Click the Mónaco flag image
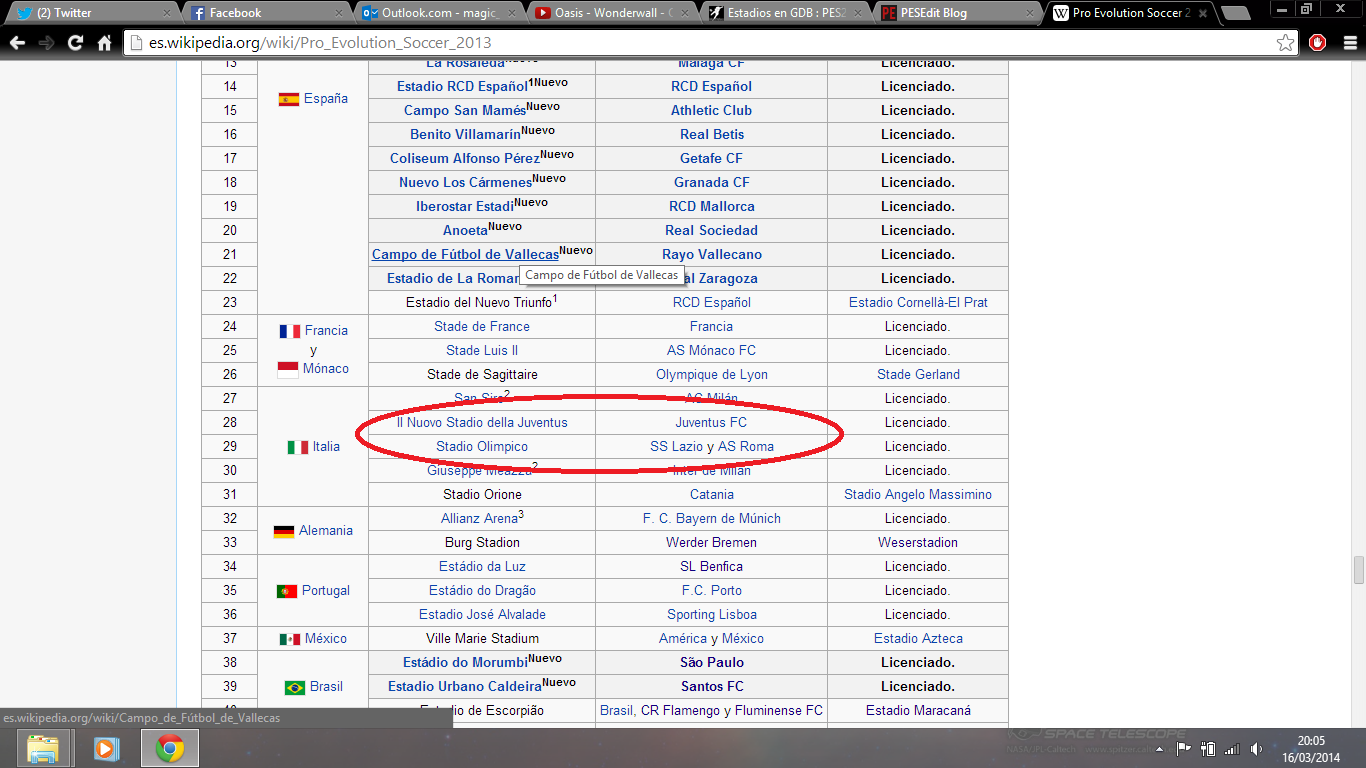This screenshot has height=768, width=1366. tap(287, 369)
